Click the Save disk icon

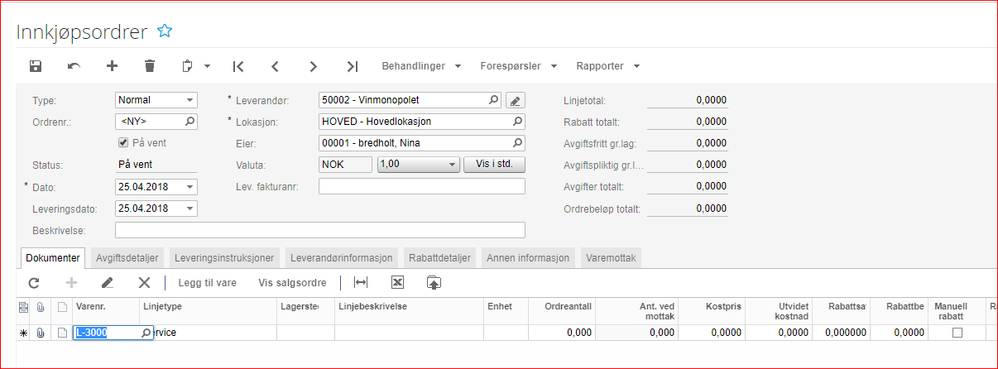click(36, 66)
